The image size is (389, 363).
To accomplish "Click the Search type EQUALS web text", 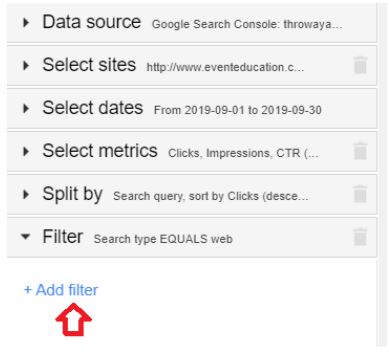I will (163, 239).
